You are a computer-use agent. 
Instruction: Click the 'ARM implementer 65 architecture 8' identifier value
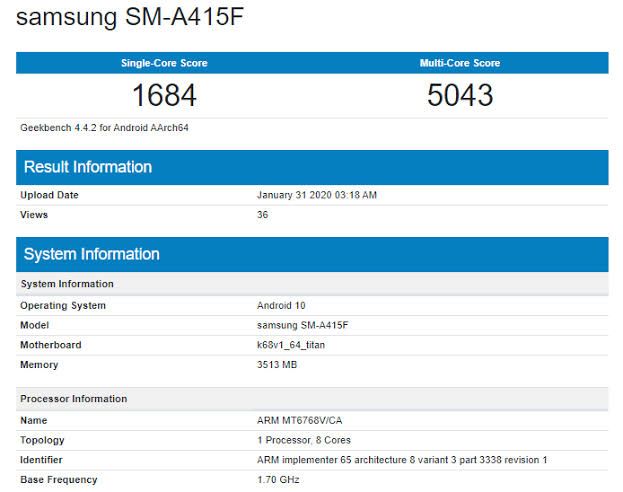coord(402,460)
